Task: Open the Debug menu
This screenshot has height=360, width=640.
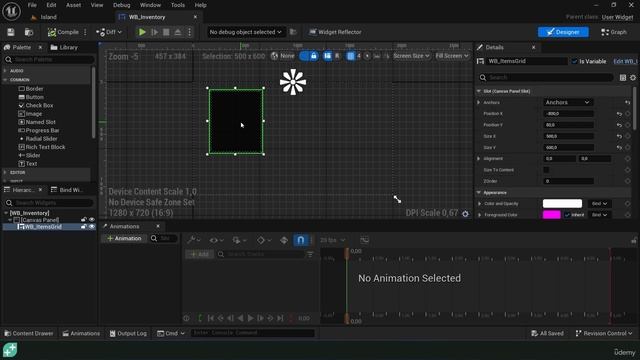Action: pyautogui.click(x=121, y=5)
